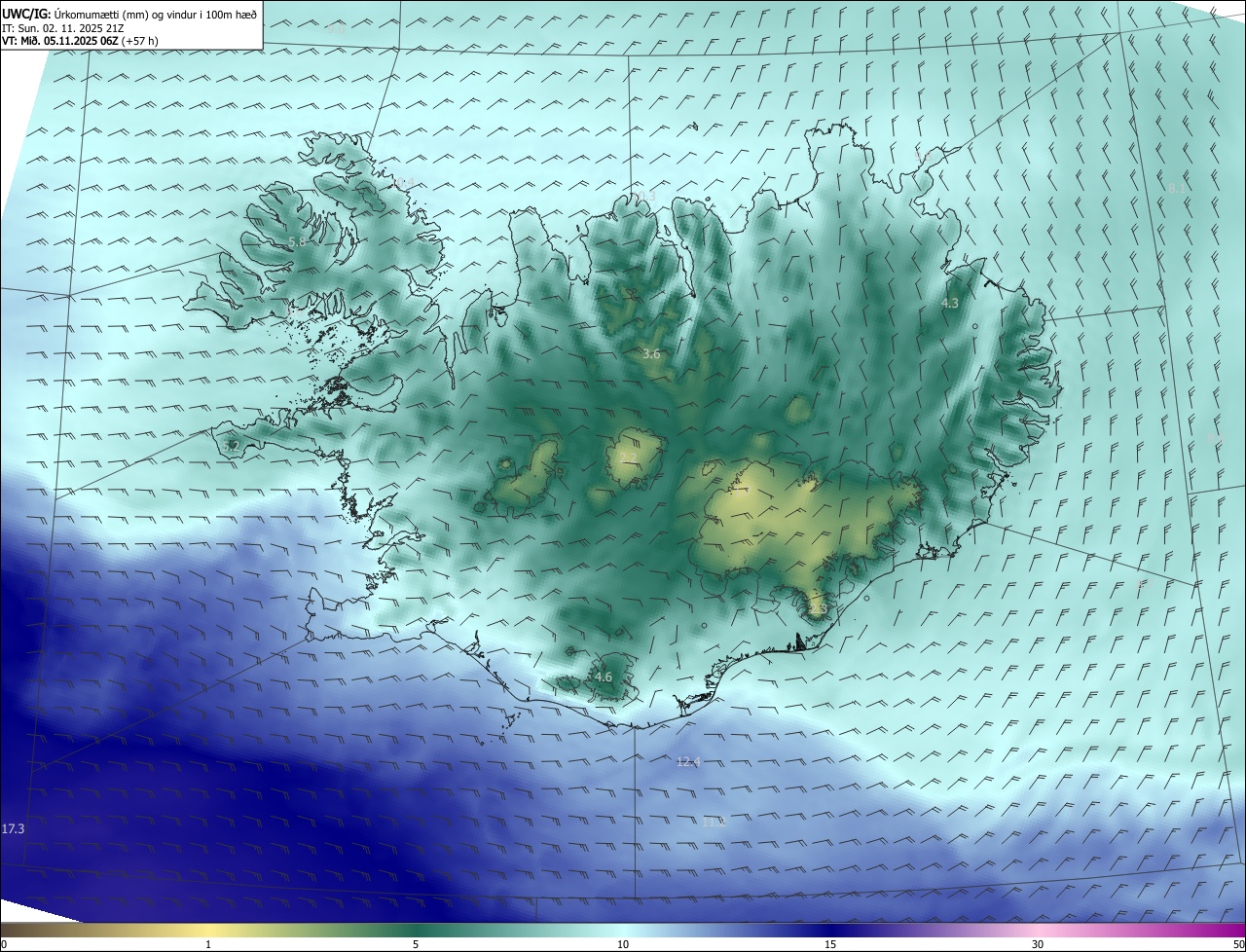Viewport: 1246px width, 952px height.
Task: Click the precipitation color scale bar
Action: coord(623,930)
